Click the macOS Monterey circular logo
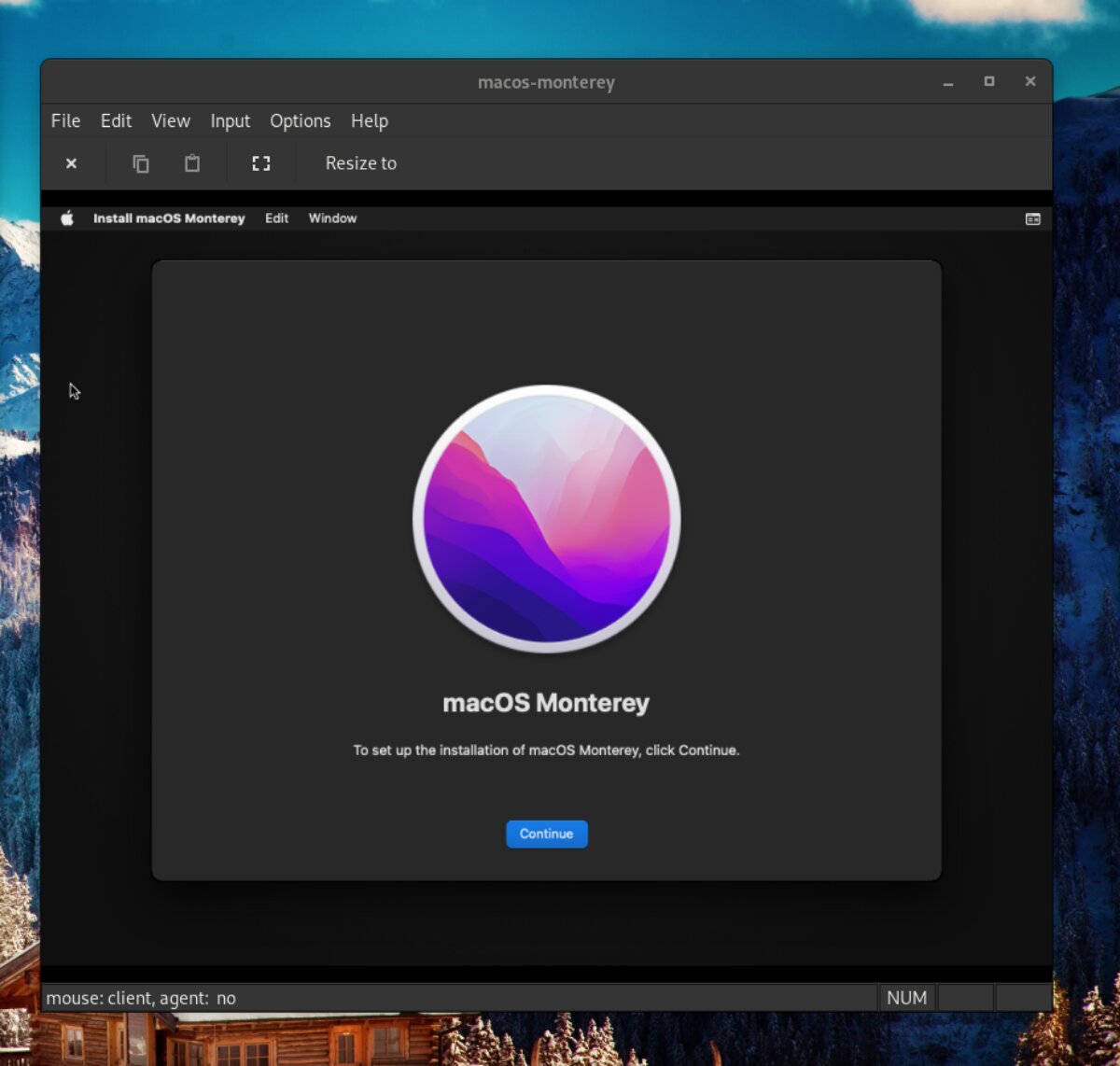The width and height of the screenshot is (1120, 1066). click(546, 519)
